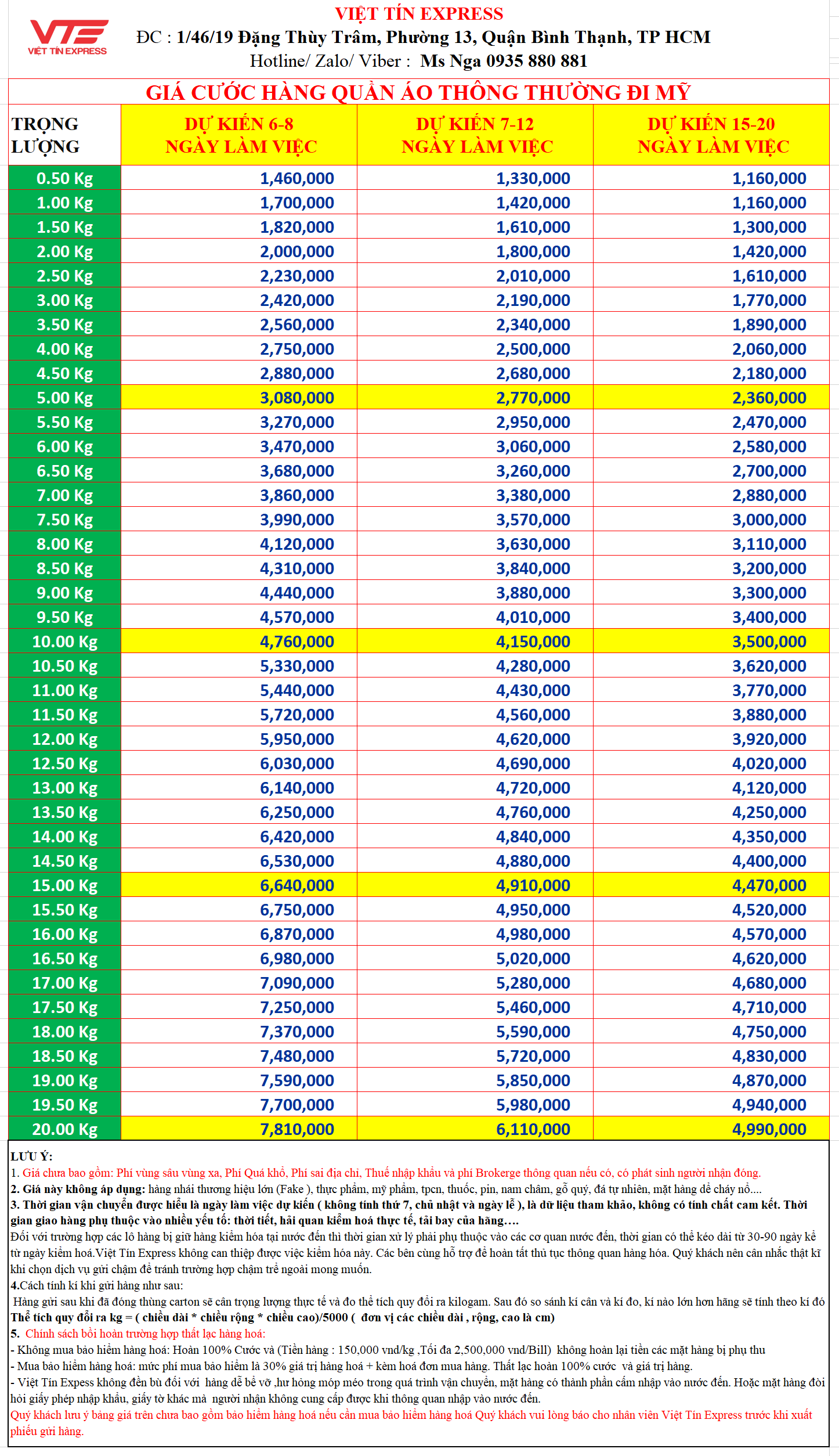Select the 10.00 Kg weight row label
This screenshot has height=1456, width=839.
pos(64,641)
